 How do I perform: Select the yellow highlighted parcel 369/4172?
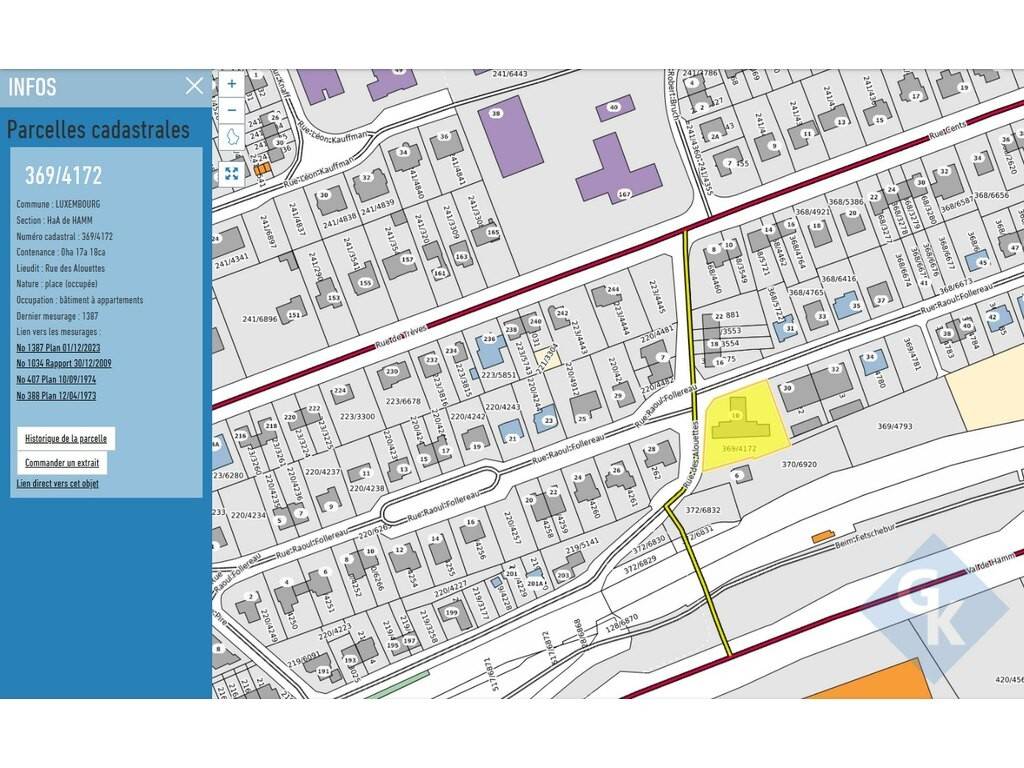pos(745,432)
